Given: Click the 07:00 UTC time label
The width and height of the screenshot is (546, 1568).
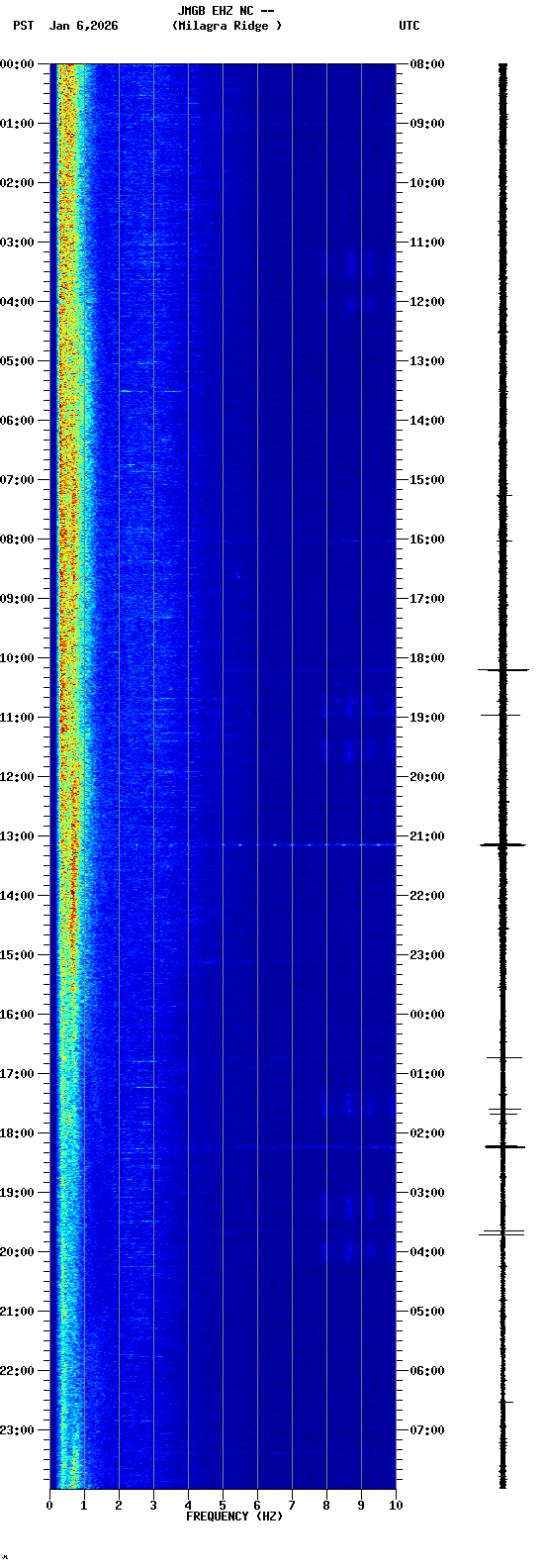Looking at the screenshot, I should coord(427,1430).
